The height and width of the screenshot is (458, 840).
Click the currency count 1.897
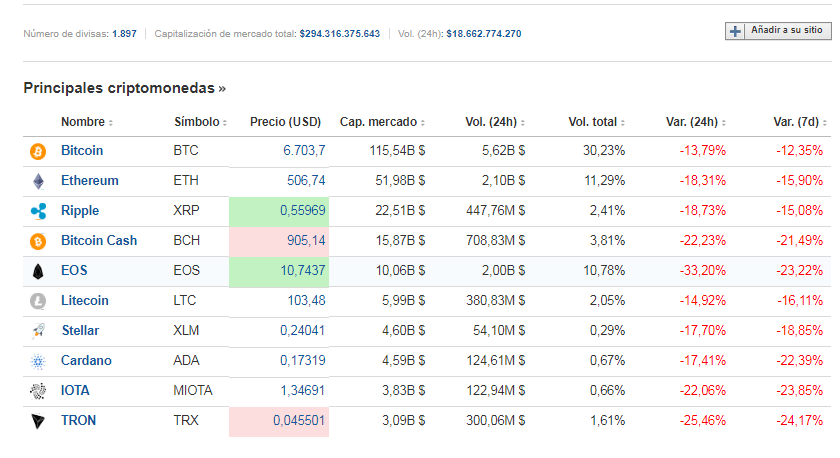pos(124,34)
